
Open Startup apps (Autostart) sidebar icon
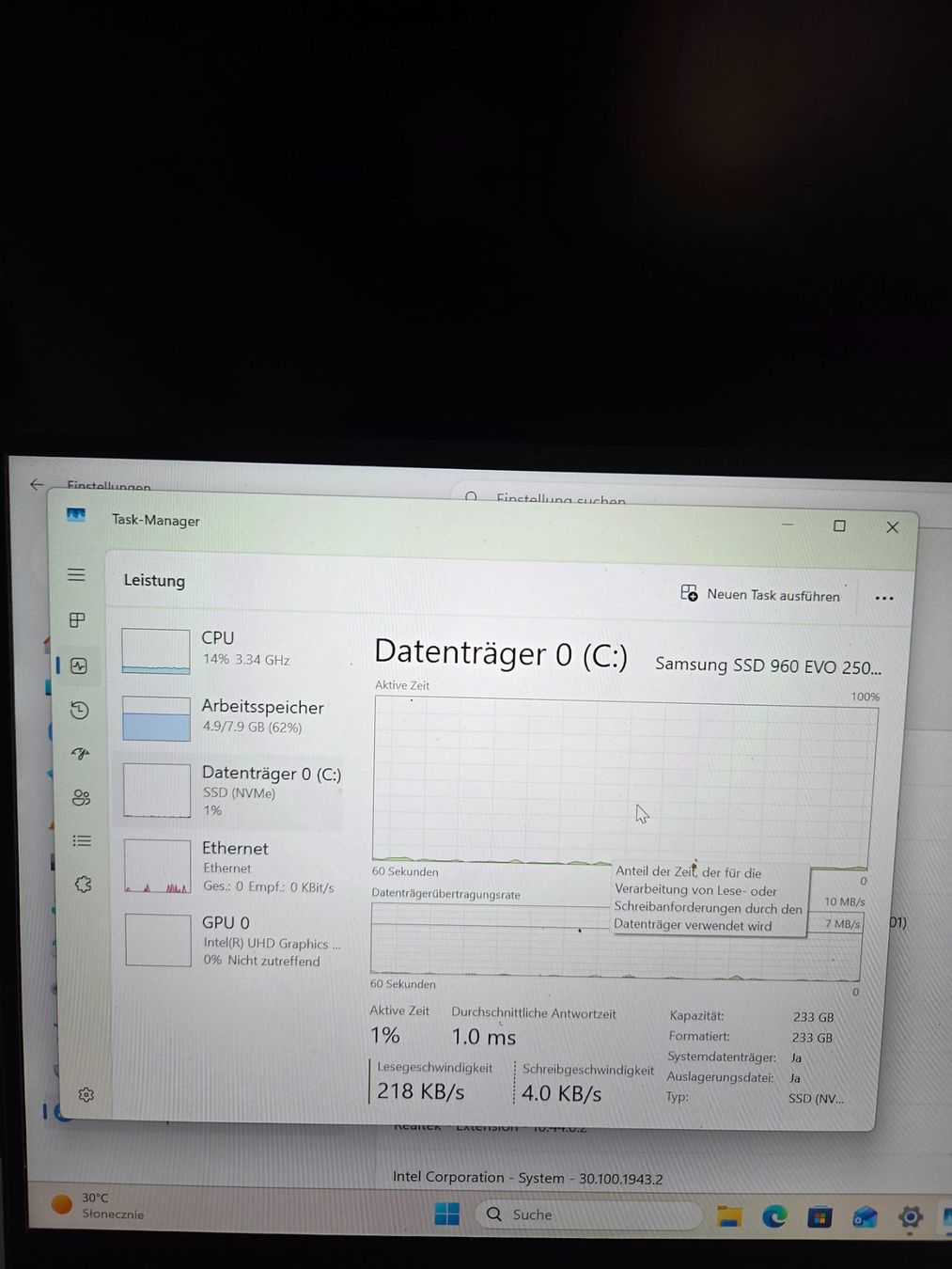click(81, 754)
